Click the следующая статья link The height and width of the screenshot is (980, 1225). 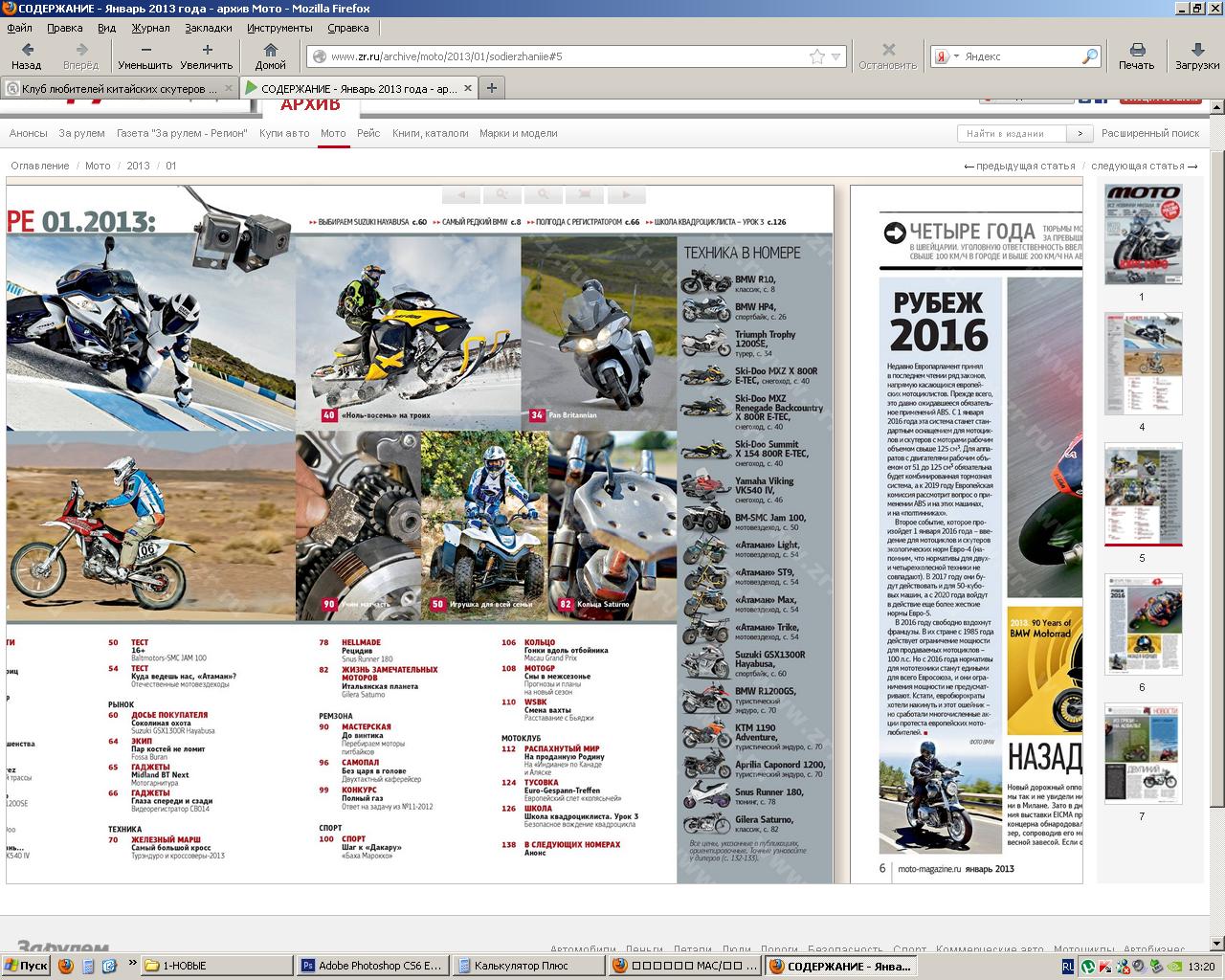tap(1144, 166)
